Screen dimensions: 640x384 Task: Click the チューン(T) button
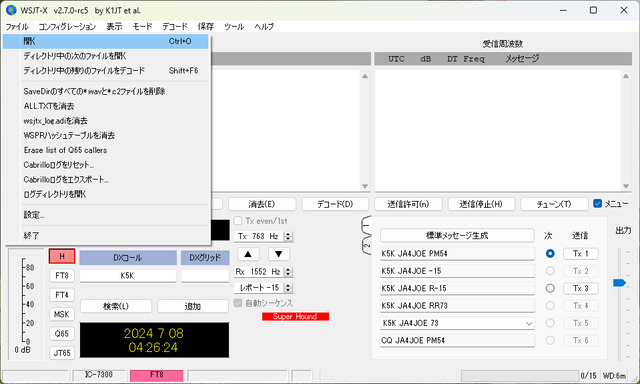tap(554, 204)
